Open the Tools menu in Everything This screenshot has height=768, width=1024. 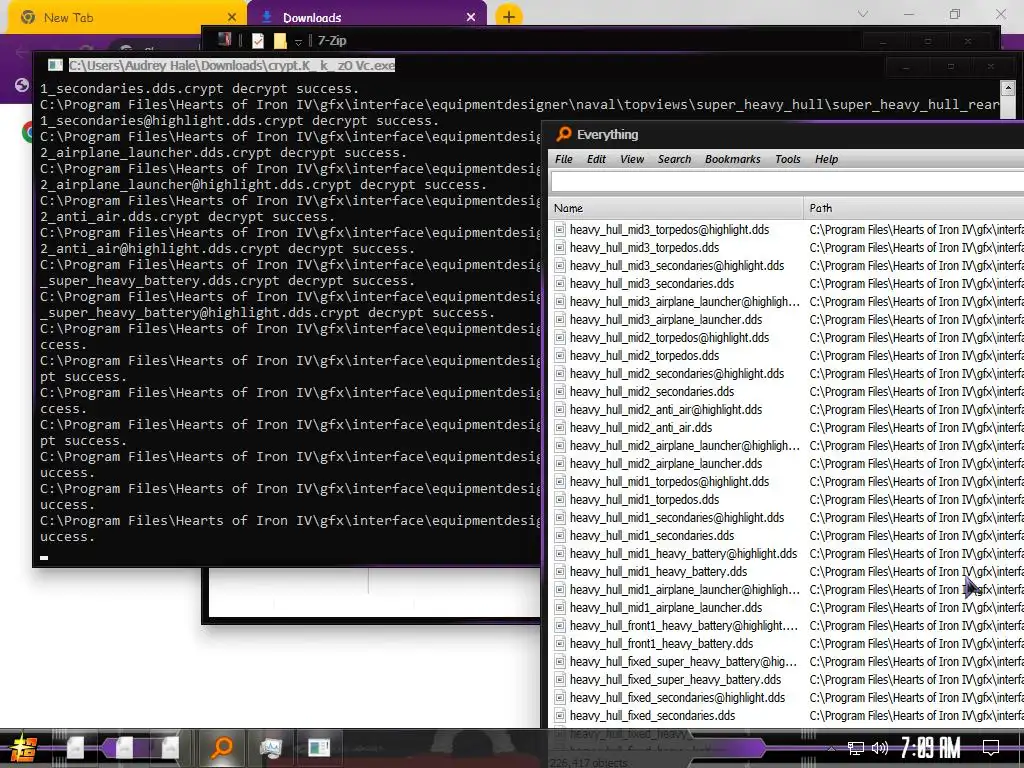click(788, 159)
